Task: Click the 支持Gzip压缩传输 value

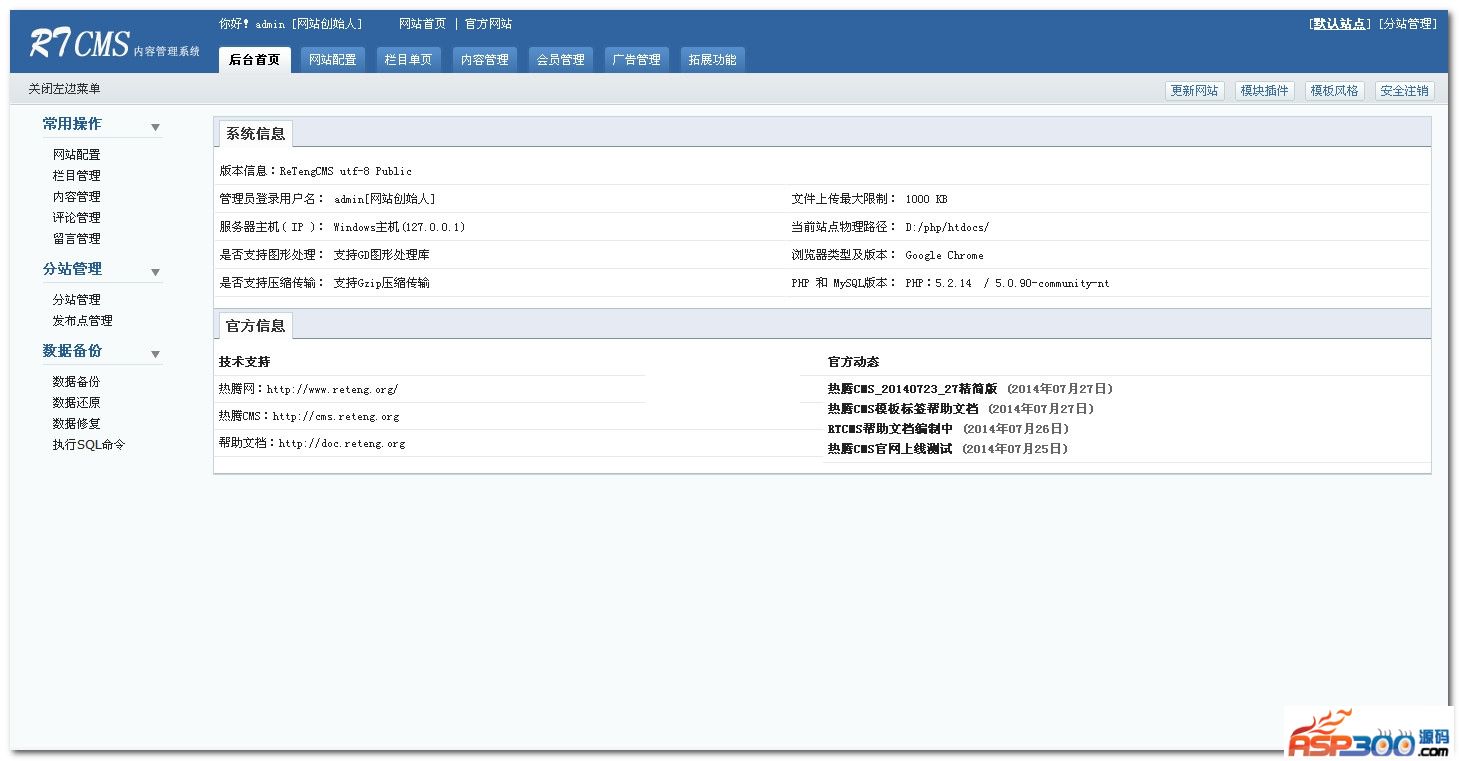Action: [x=381, y=283]
